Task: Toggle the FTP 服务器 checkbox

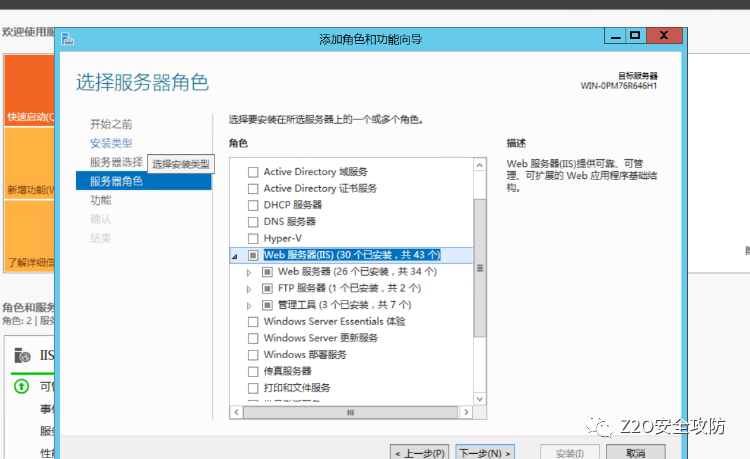Action: (x=267, y=288)
